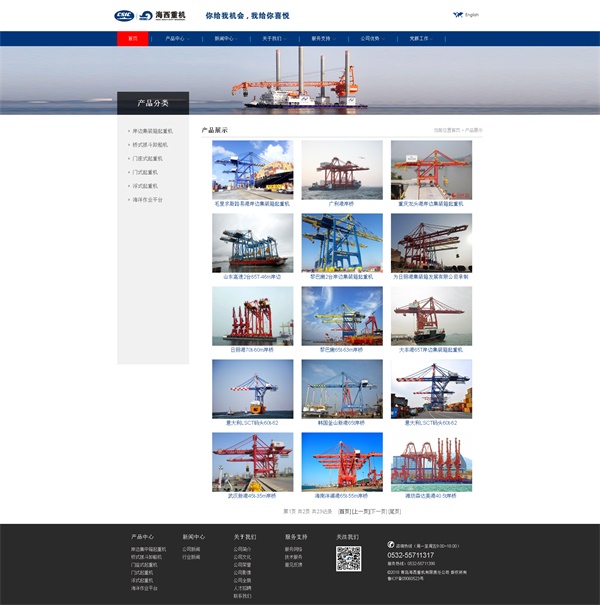The width and height of the screenshot is (600, 605).
Task: Go to next page via 下一页
Action: 378,511
